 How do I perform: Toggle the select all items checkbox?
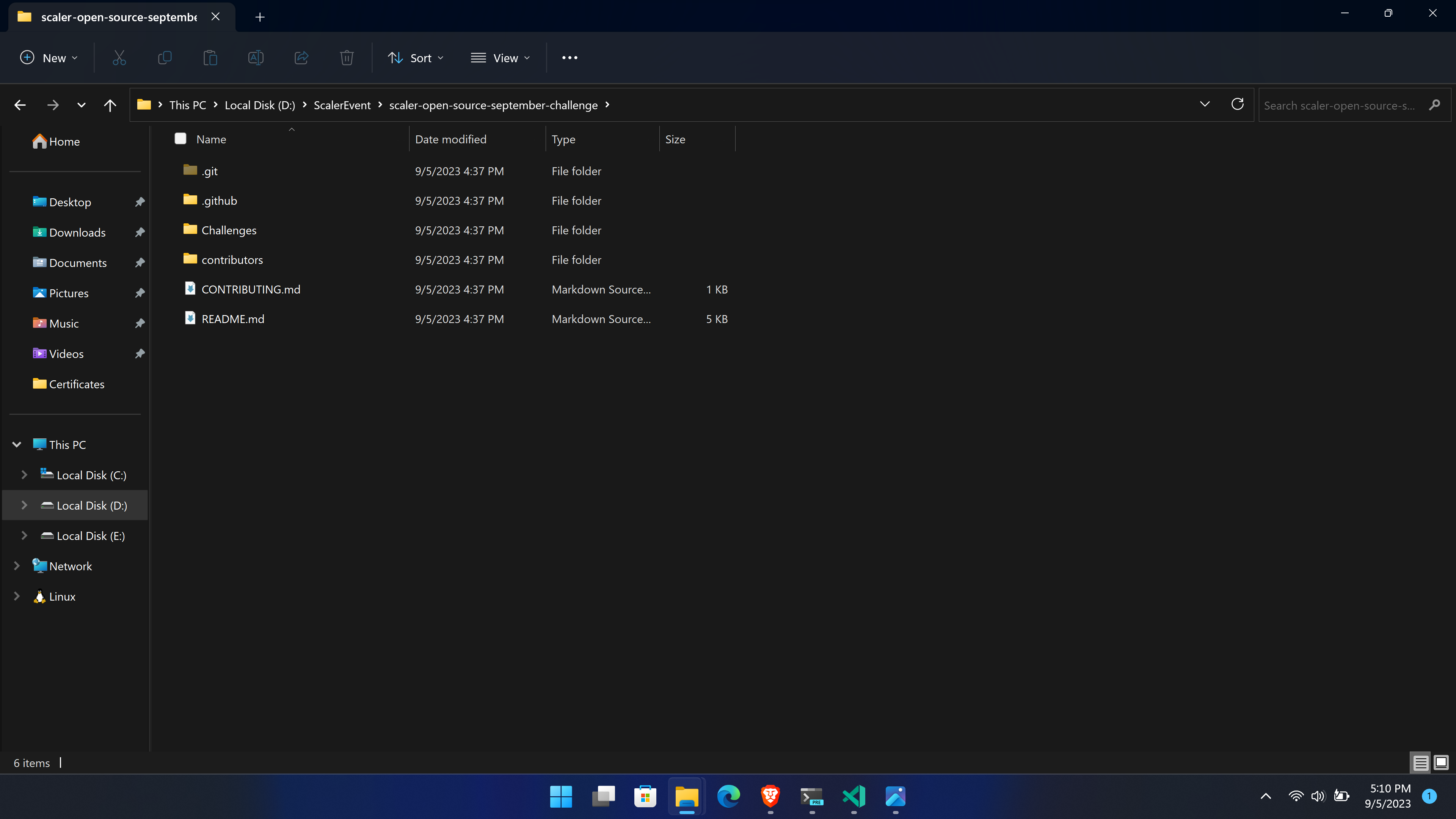[180, 138]
